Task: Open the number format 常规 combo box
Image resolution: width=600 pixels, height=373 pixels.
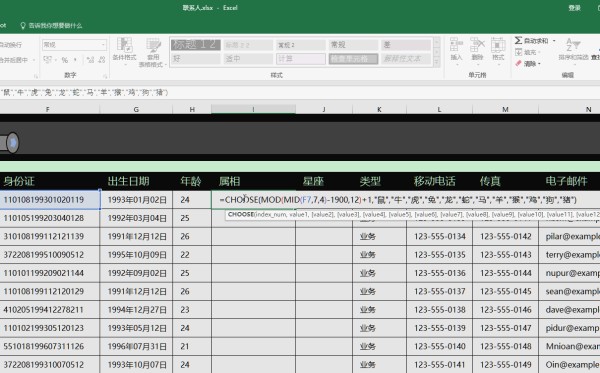Action: tap(74, 45)
